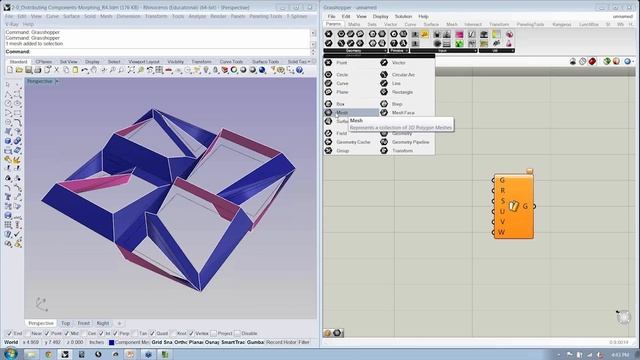Viewport: 640px width, 360px height.
Task: Check the Disable osnap checkbox
Action: (x=237, y=333)
